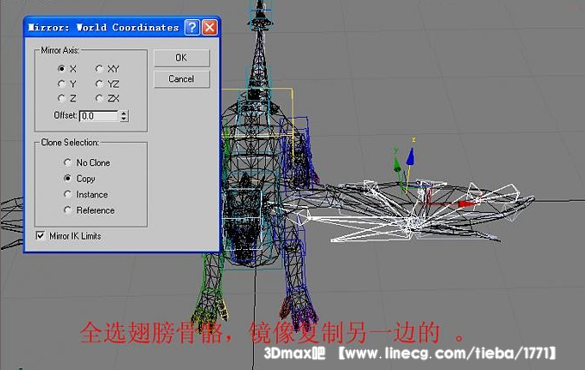Decrease Offset with spinner down arrow
Image resolution: width=585 pixels, height=370 pixels.
(x=124, y=119)
